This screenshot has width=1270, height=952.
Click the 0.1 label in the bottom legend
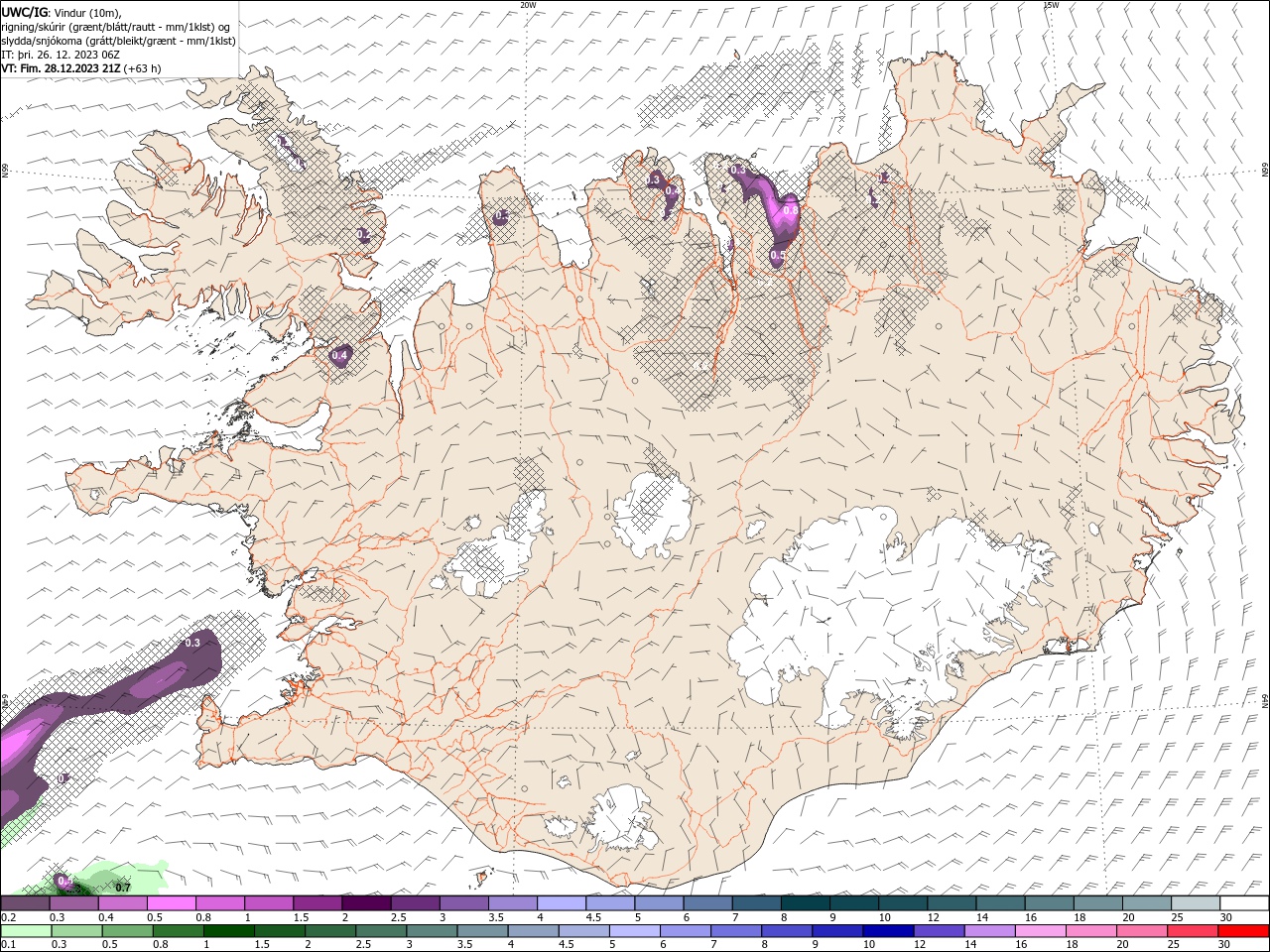click(8, 945)
